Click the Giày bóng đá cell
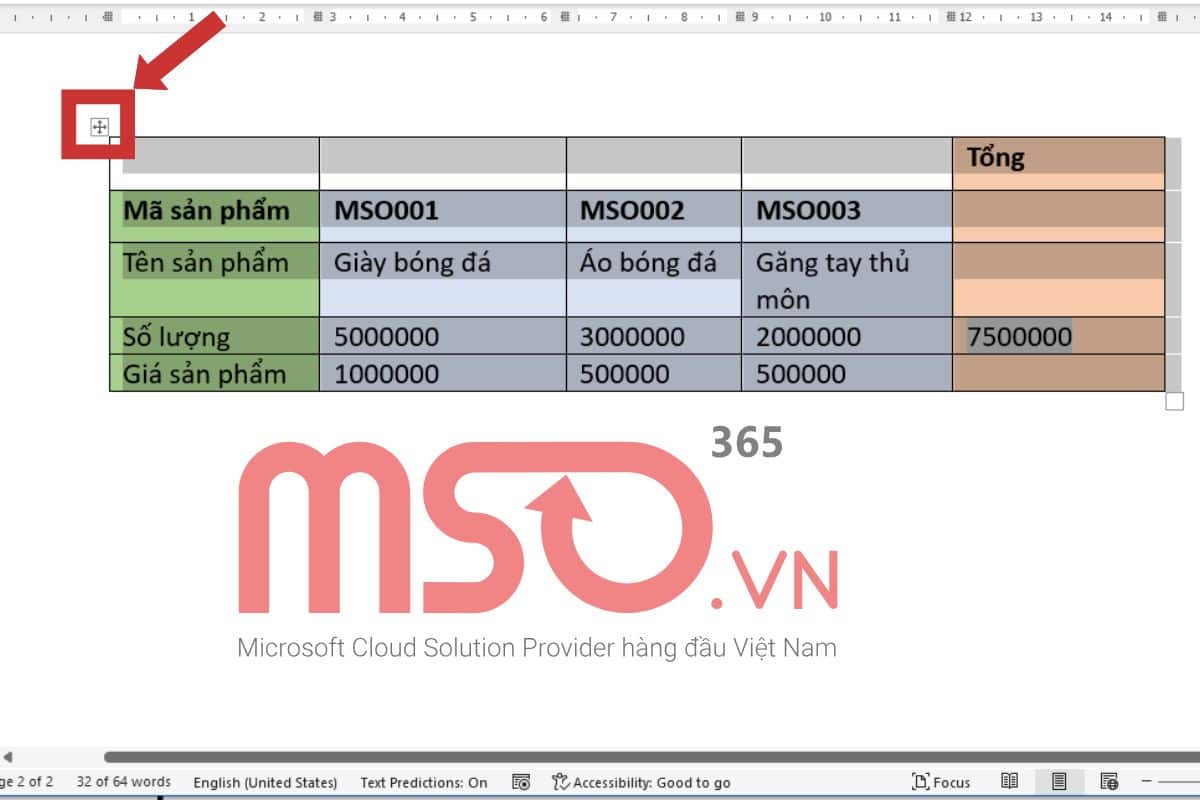 (442, 280)
